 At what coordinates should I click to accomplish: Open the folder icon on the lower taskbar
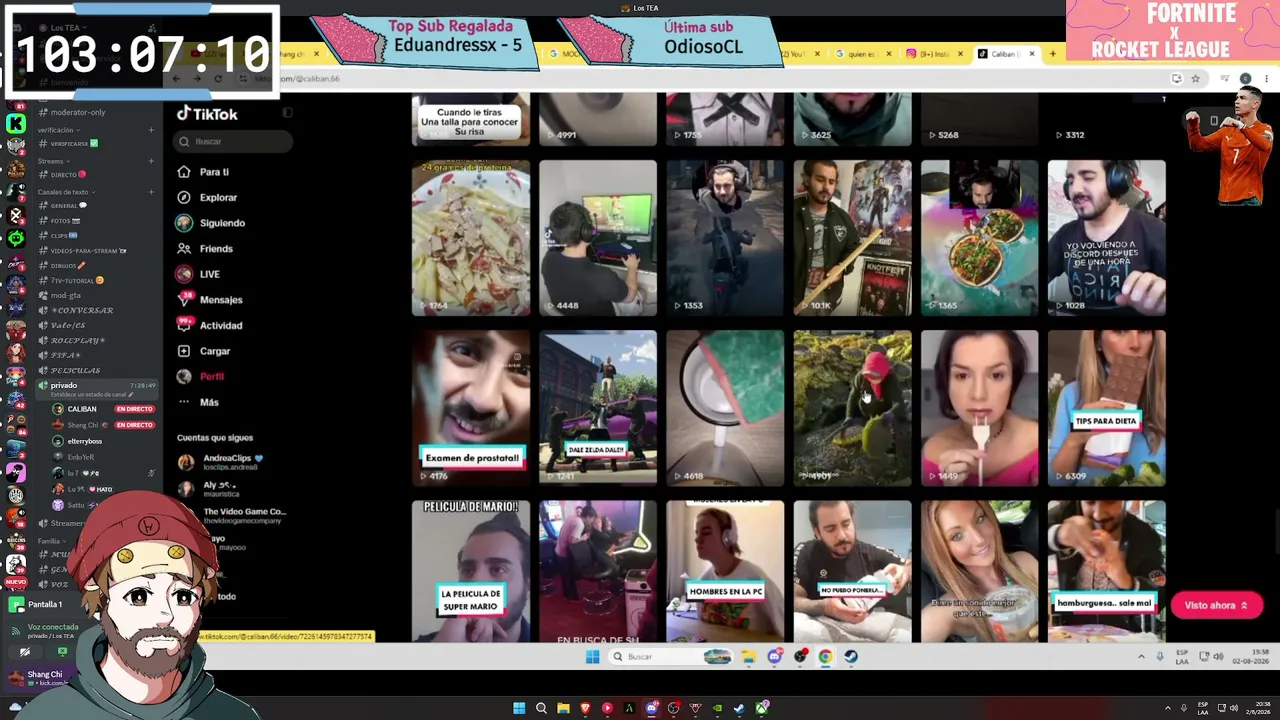pos(563,709)
